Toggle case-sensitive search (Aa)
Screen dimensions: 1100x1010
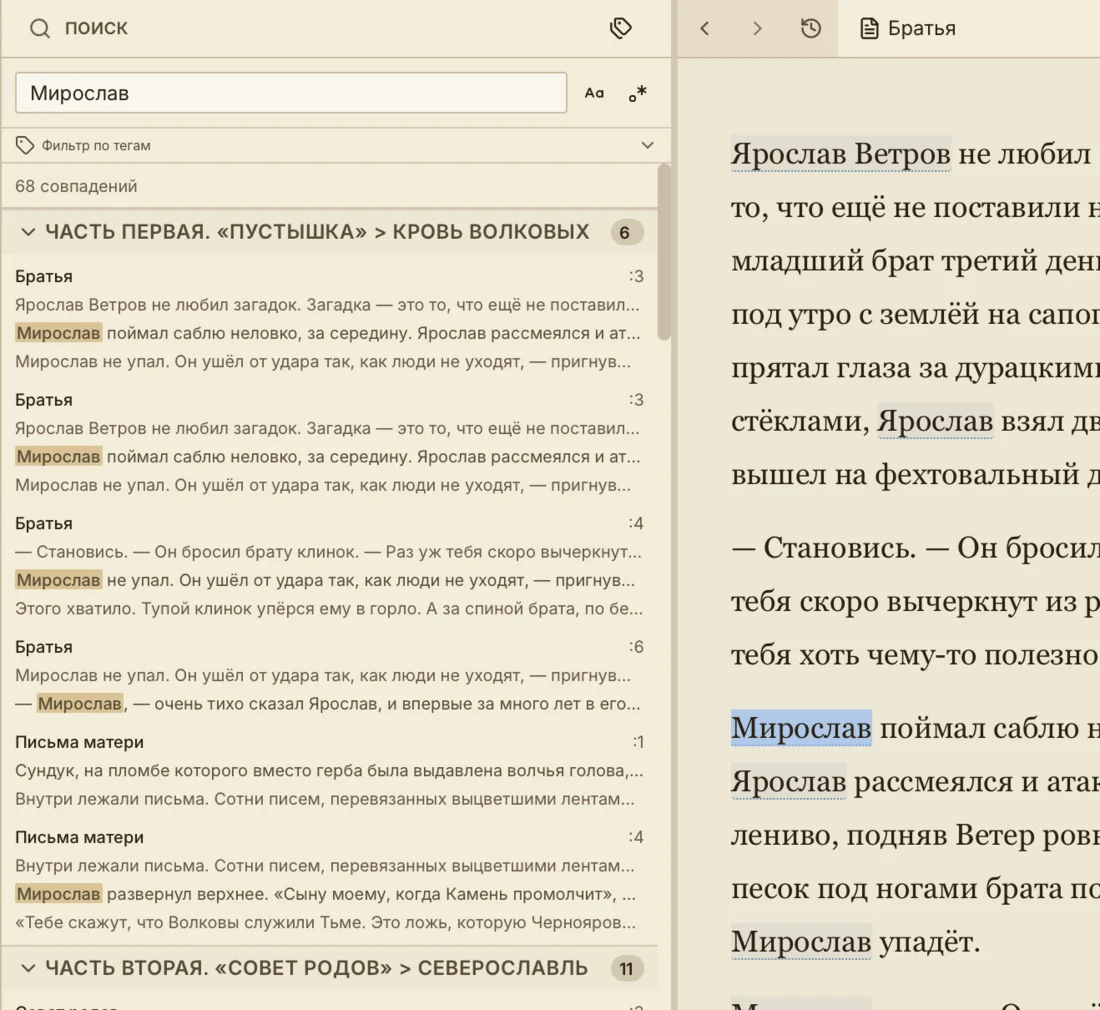[x=594, y=93]
